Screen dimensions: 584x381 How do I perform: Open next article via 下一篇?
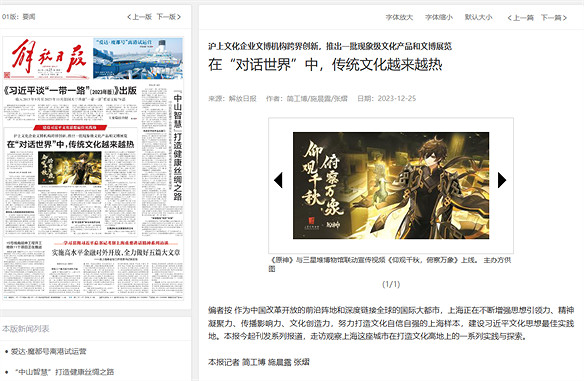(x=554, y=18)
